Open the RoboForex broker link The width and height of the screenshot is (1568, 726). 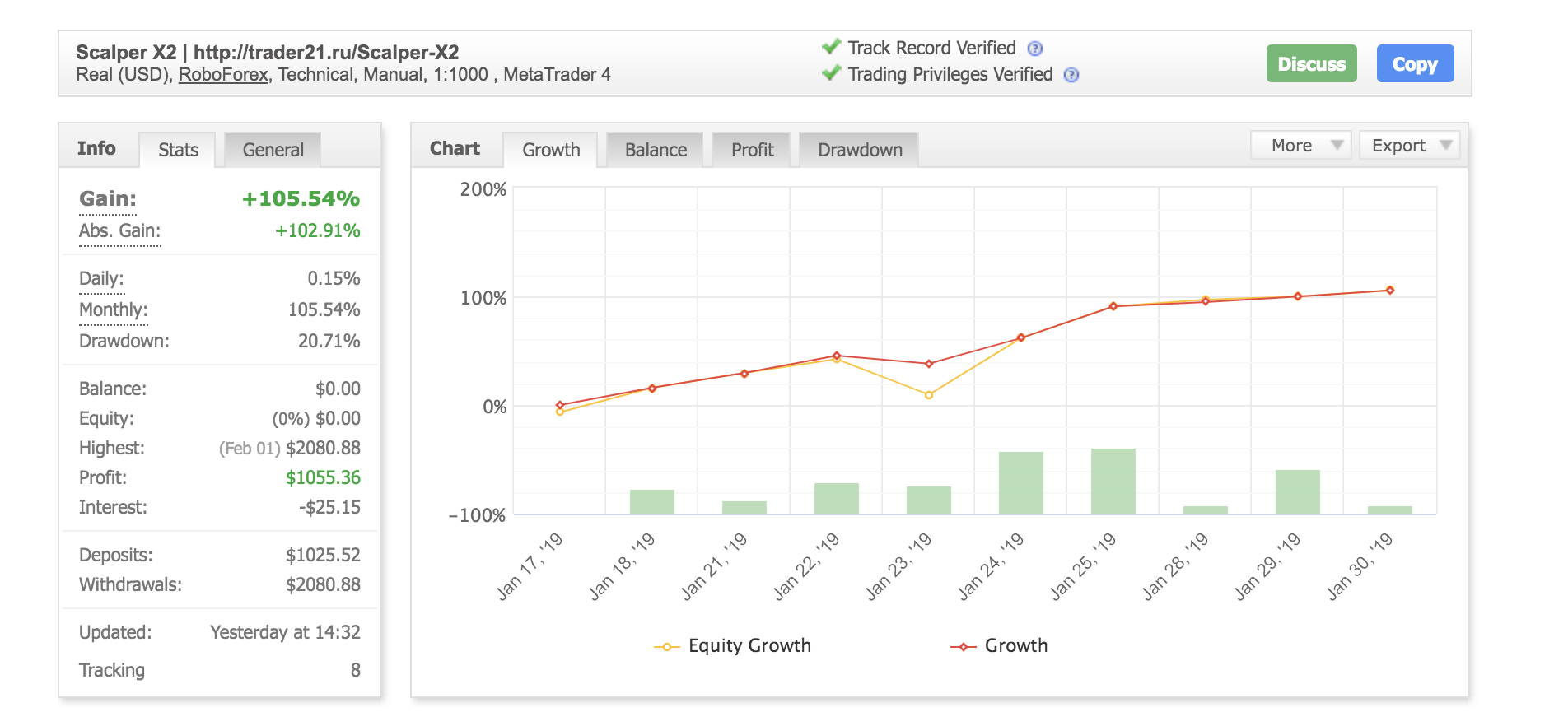[223, 75]
